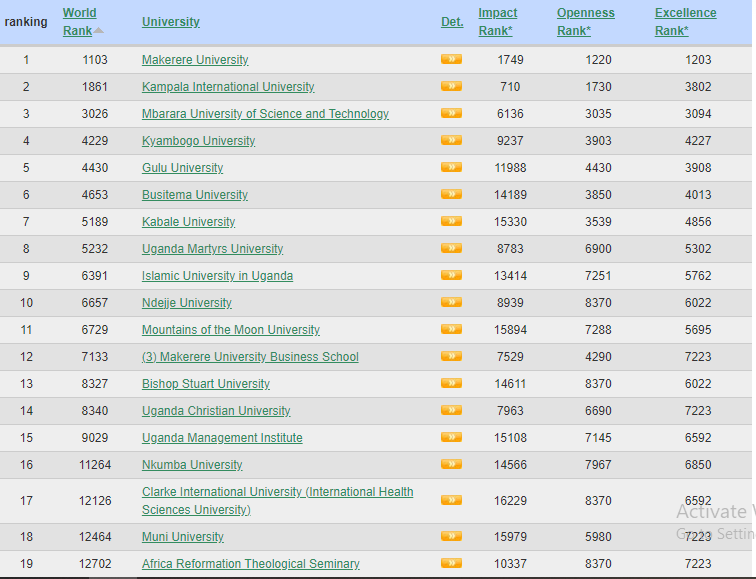Open Kampala International University link
The image size is (756, 579).
point(228,87)
